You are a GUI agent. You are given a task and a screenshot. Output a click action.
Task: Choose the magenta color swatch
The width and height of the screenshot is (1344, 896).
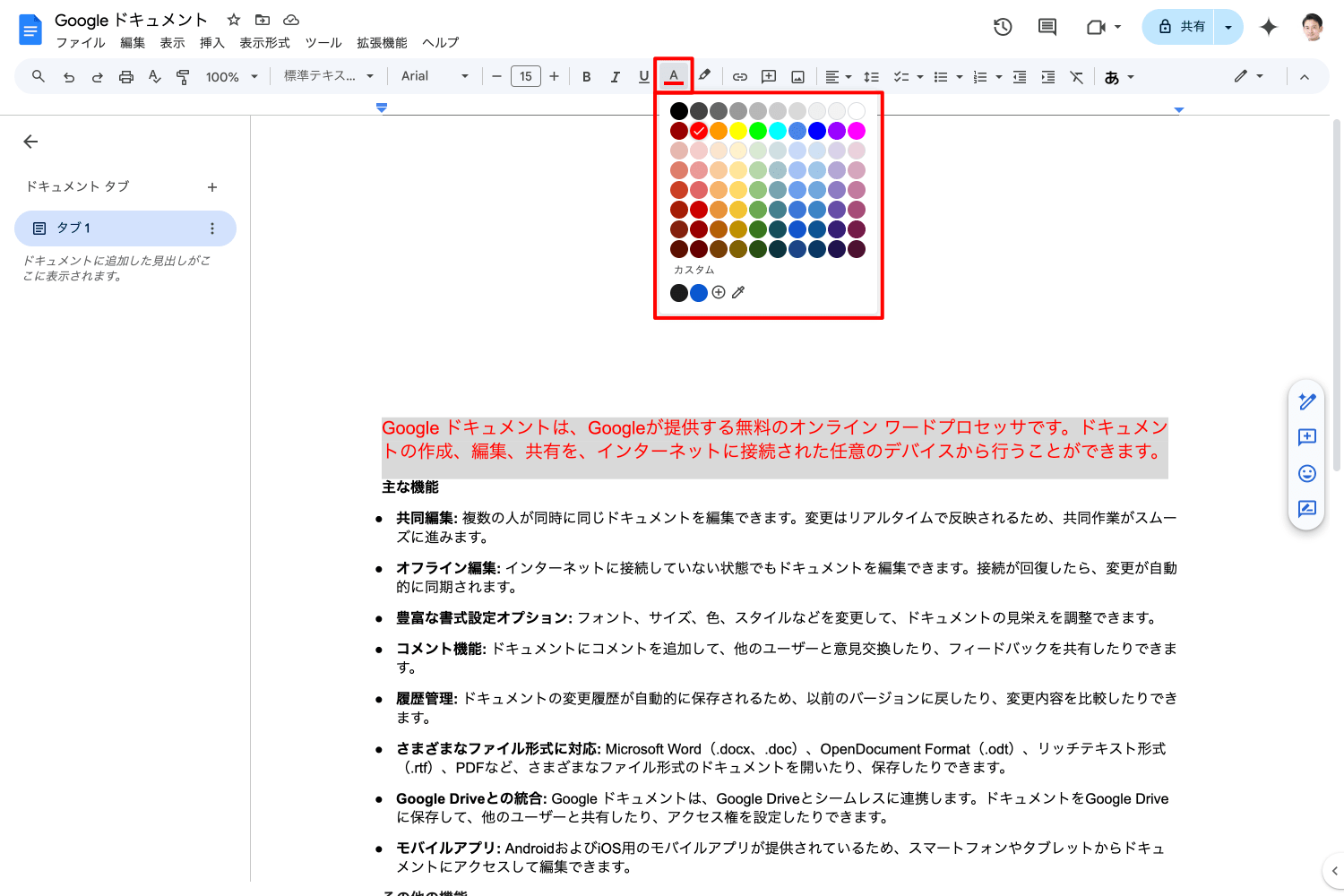[x=857, y=131]
